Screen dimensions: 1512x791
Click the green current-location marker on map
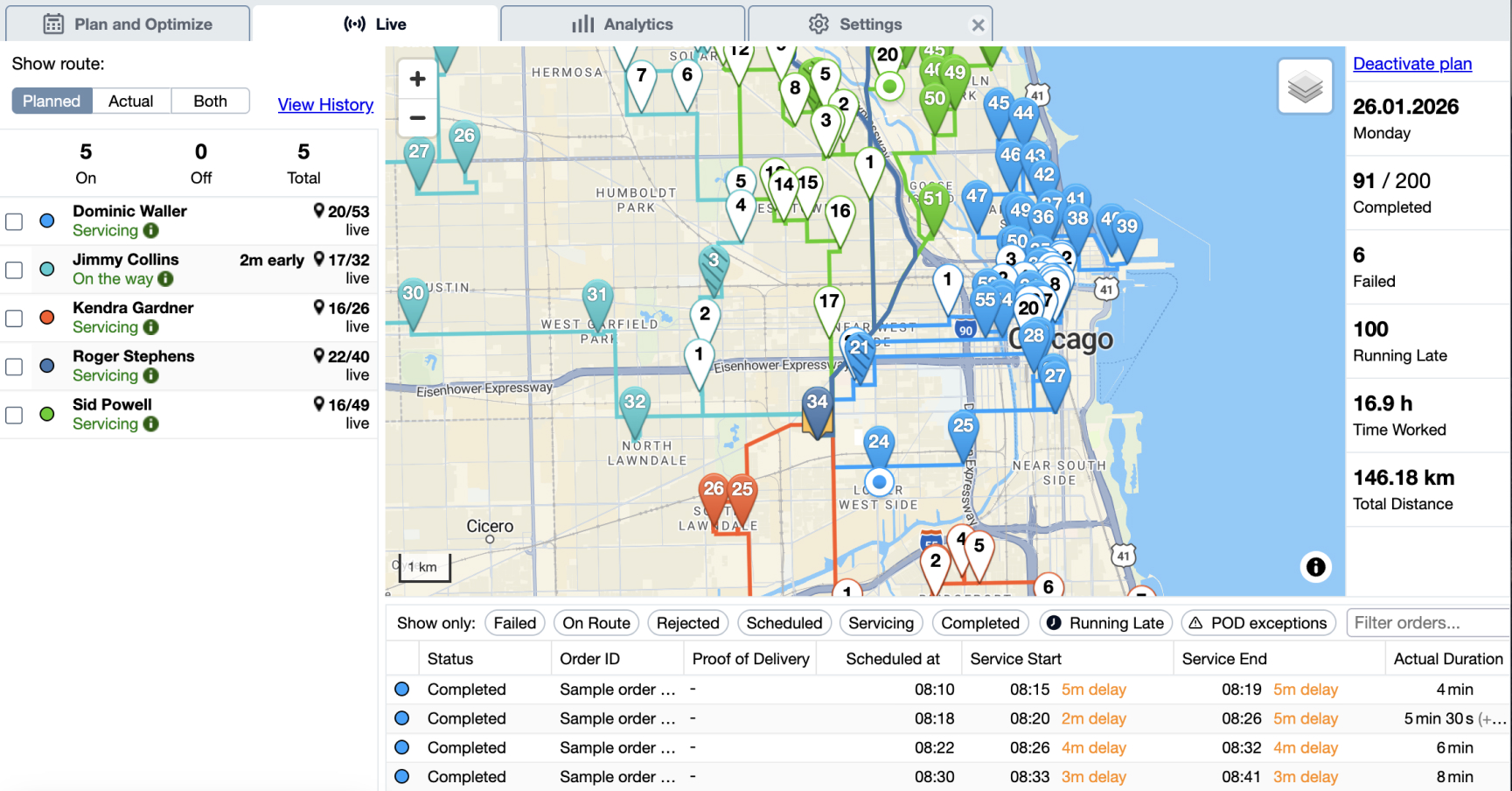click(889, 87)
